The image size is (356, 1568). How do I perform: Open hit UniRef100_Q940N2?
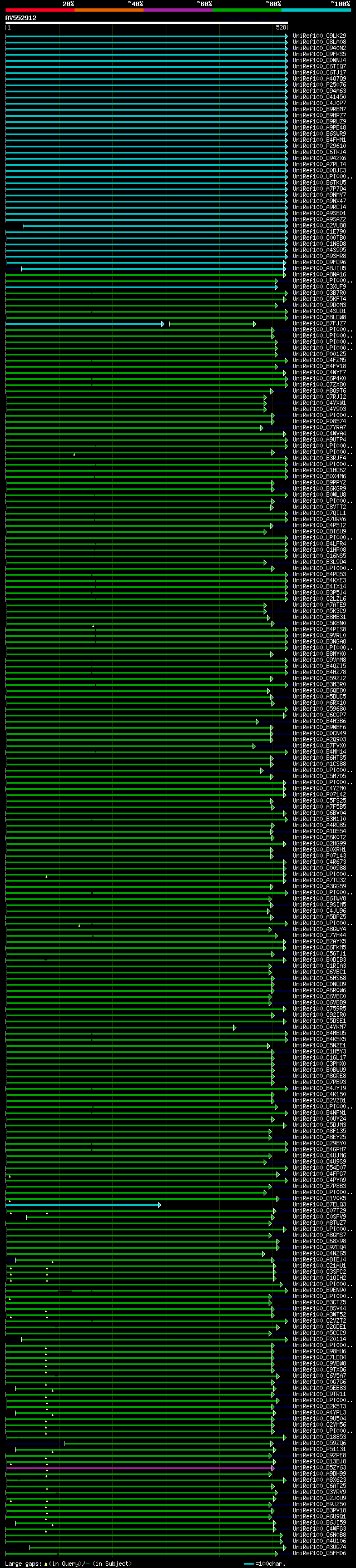[319, 48]
